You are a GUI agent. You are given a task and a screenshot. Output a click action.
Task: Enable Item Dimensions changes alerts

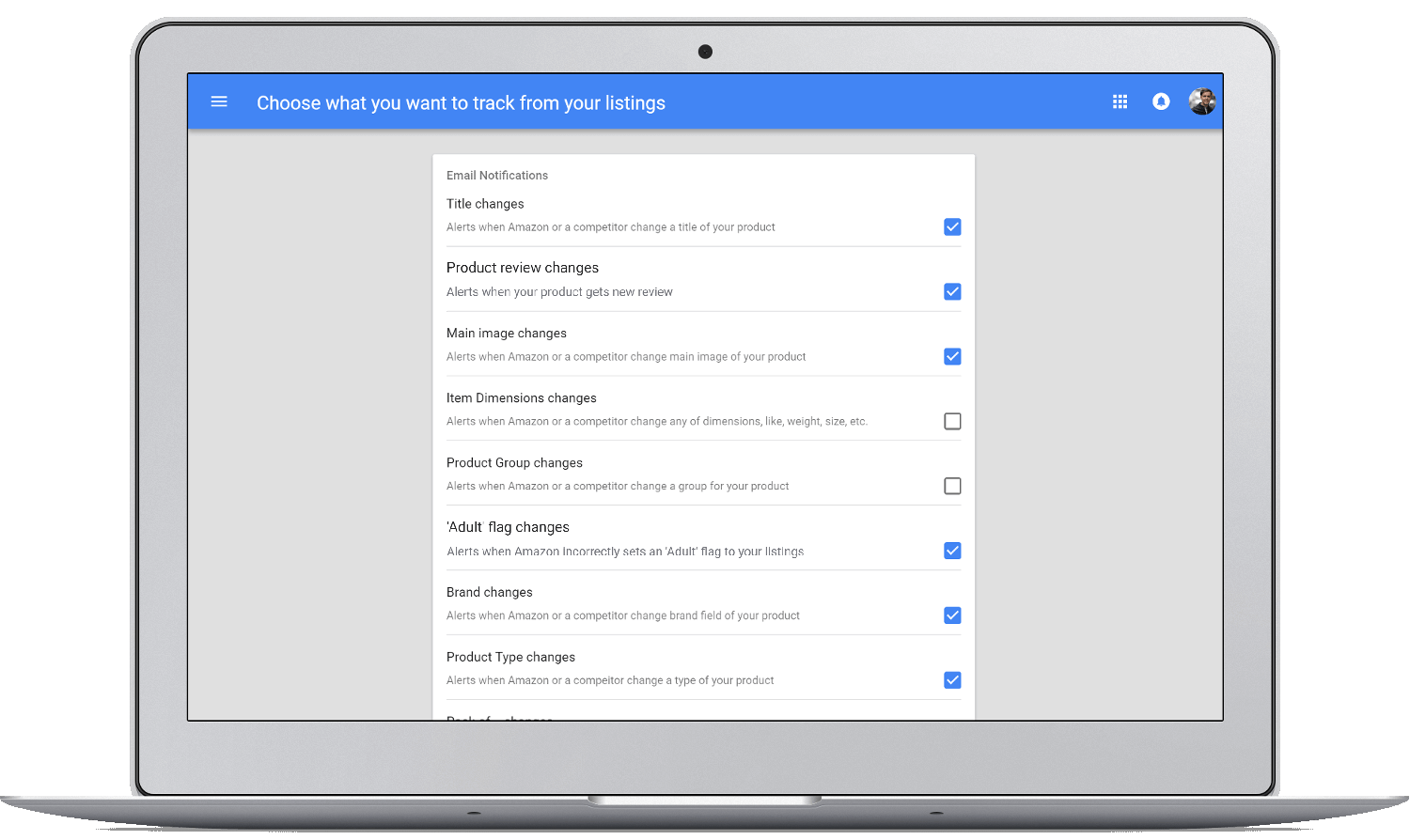(952, 422)
